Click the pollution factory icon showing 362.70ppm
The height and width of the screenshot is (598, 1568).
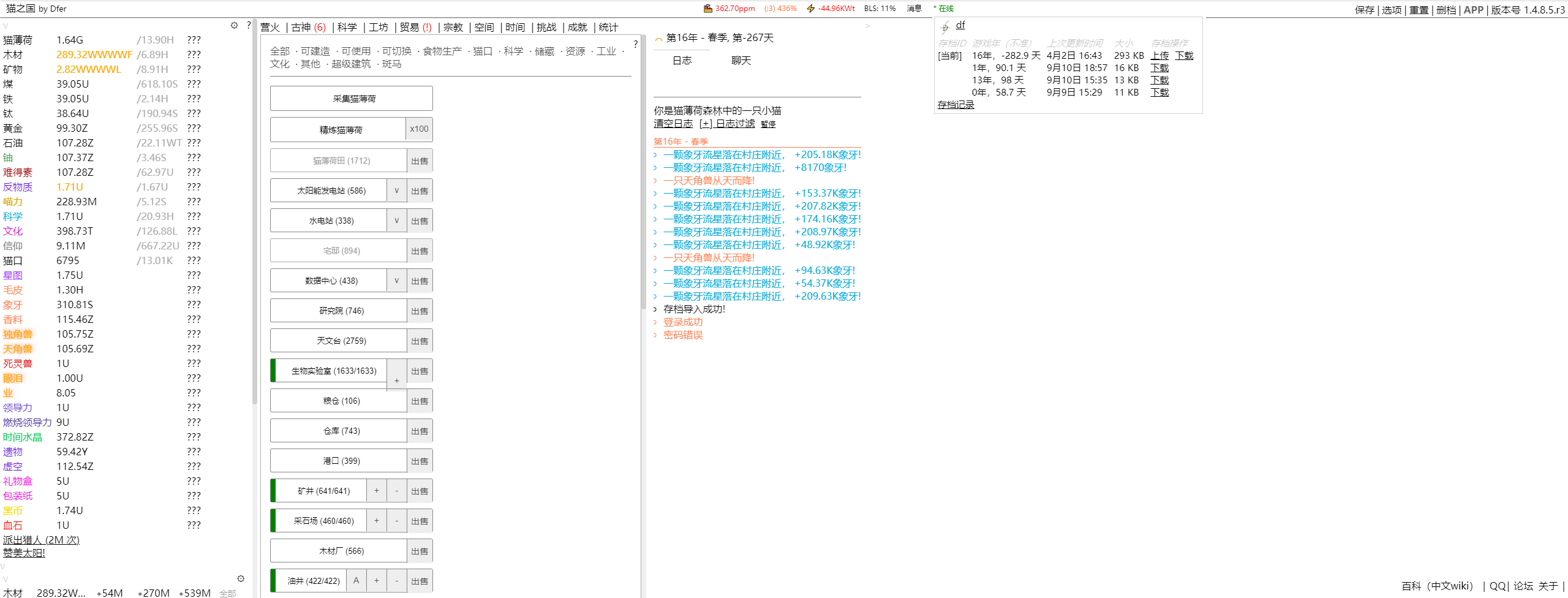(x=707, y=9)
